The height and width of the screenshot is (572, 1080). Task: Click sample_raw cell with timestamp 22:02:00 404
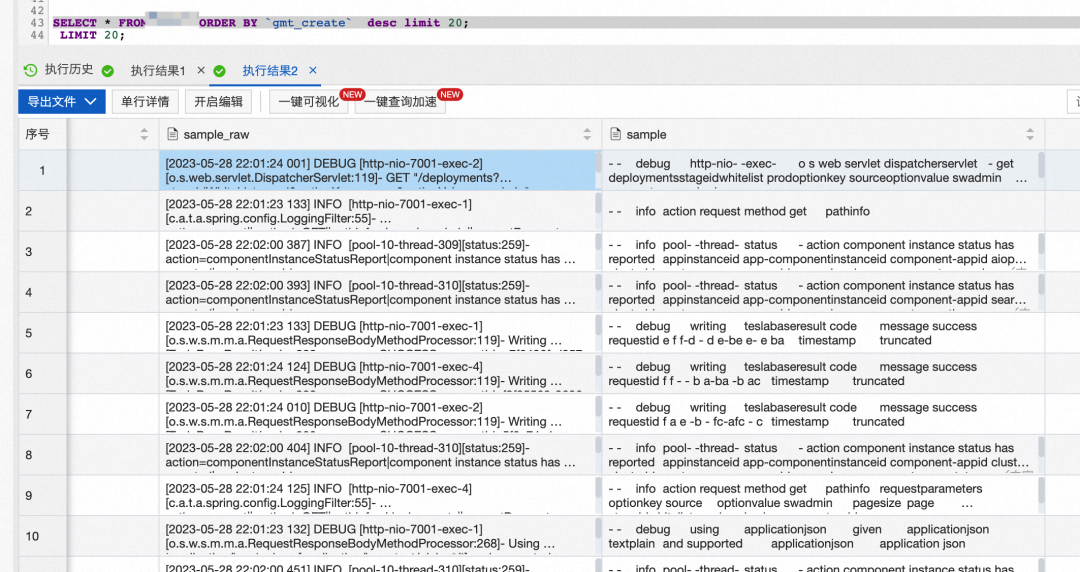pyautogui.click(x=378, y=455)
